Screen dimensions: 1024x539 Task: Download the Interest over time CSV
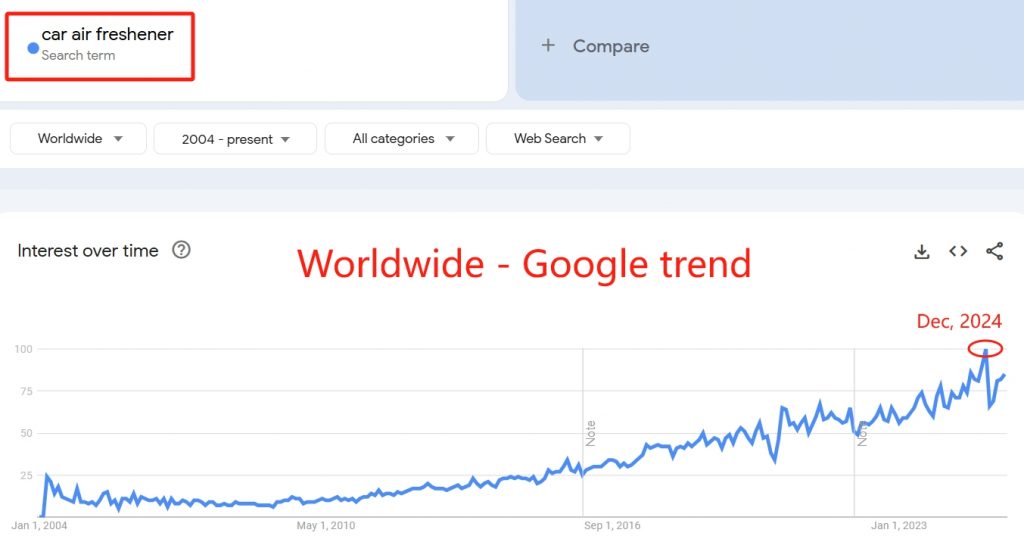[921, 252]
